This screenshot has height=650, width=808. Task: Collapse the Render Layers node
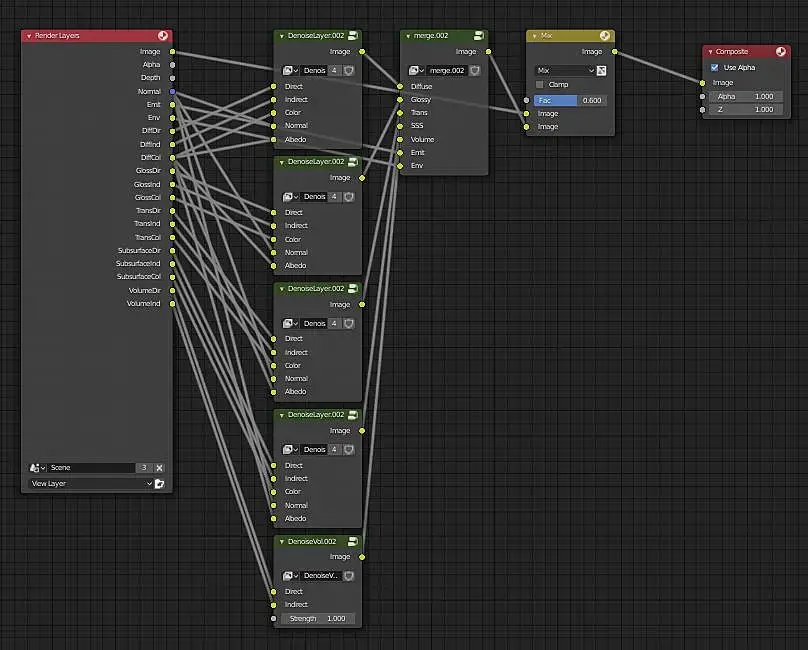29,36
